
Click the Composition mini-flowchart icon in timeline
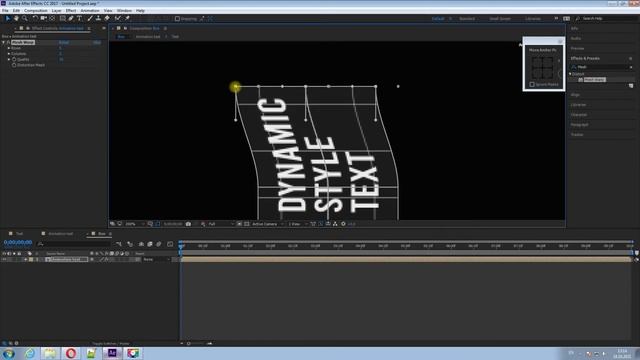tap(119, 244)
